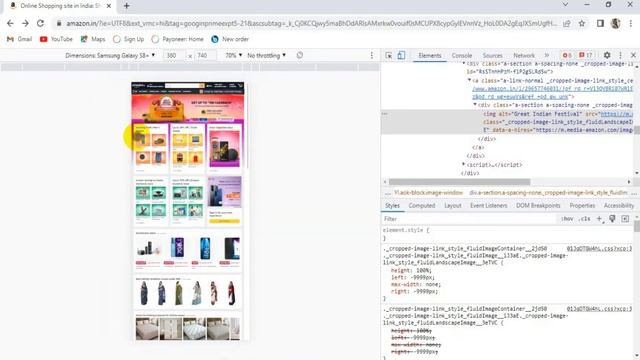Focus the styles Filter field
Viewport: 640px width, 360px height.
click(469, 219)
